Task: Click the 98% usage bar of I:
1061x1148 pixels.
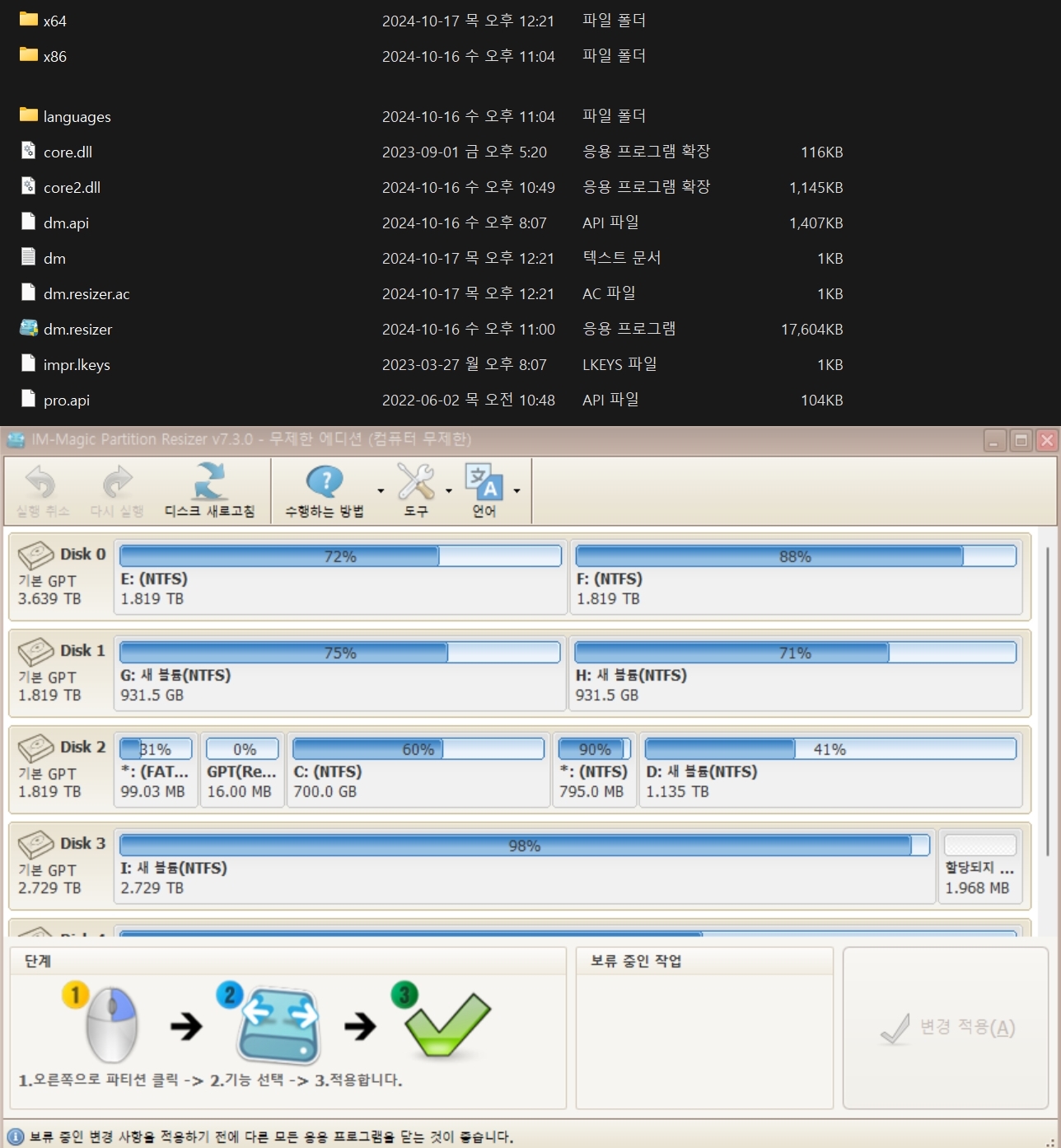Action: tap(525, 846)
